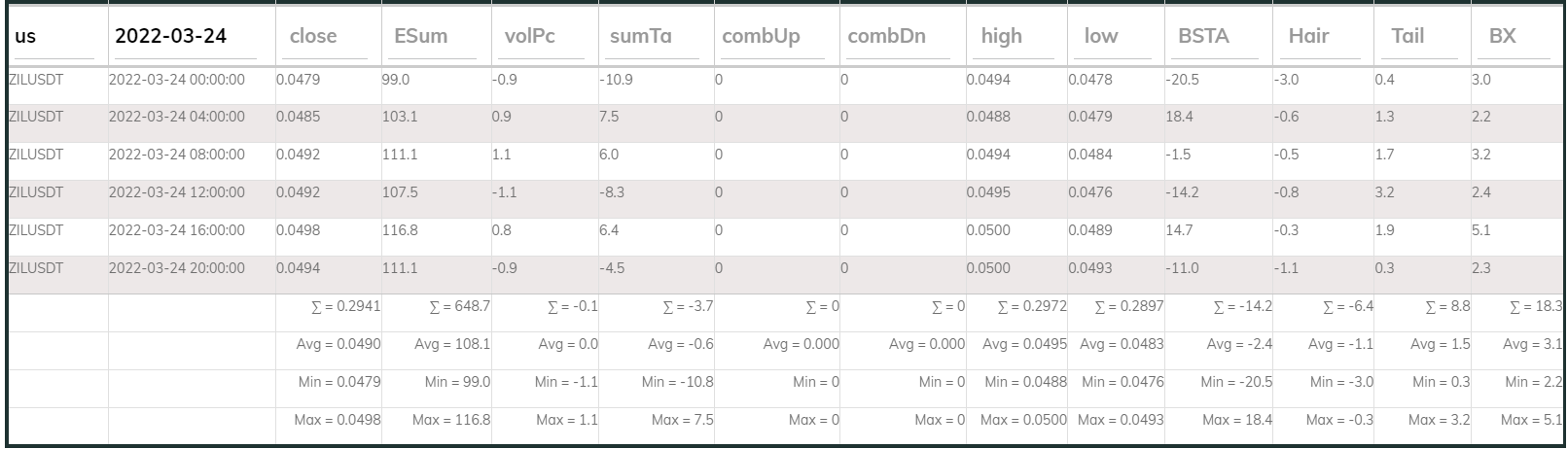Select the 'high' column filter box

[1016, 37]
